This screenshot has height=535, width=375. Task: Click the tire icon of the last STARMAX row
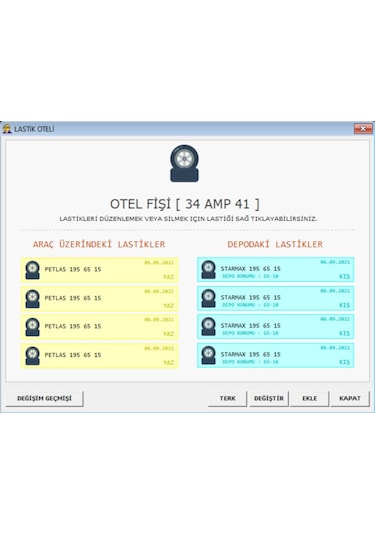click(208, 355)
